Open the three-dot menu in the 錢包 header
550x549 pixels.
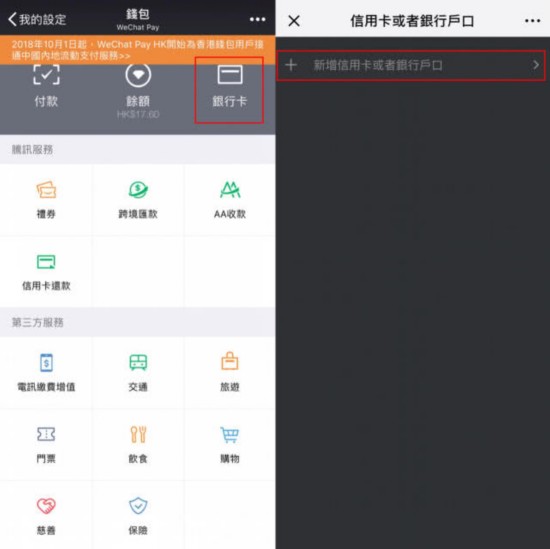tap(257, 19)
